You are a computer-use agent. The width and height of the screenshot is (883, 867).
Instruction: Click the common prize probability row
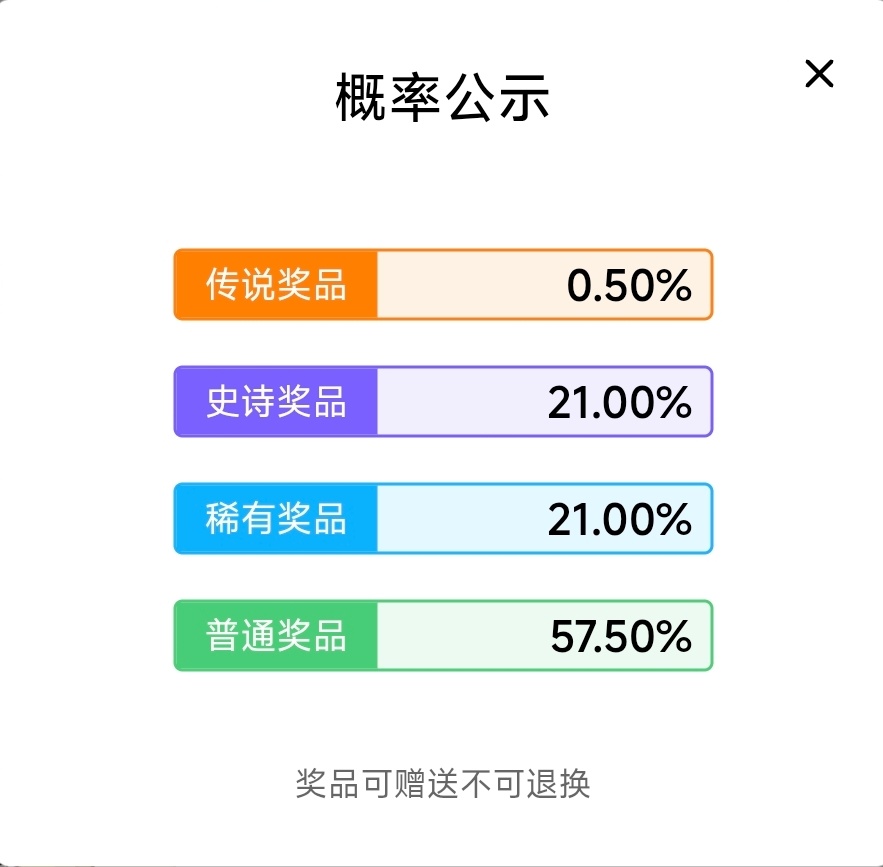[443, 636]
